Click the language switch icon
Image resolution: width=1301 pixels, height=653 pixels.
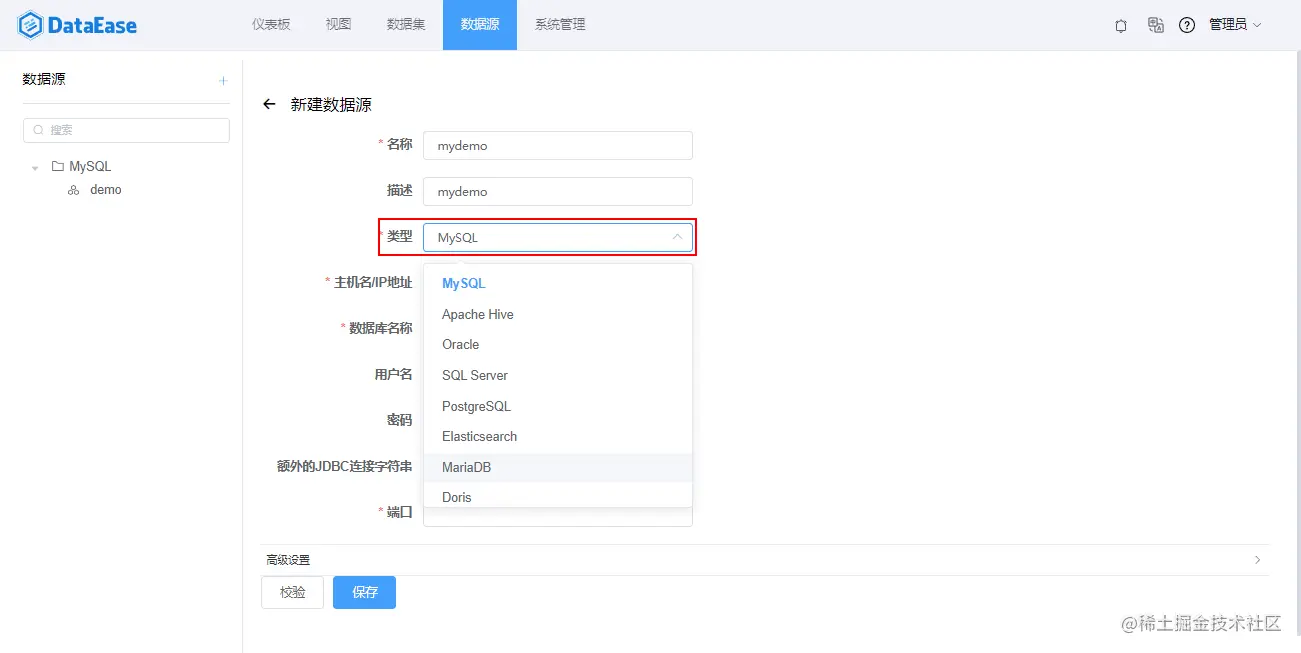point(1155,25)
